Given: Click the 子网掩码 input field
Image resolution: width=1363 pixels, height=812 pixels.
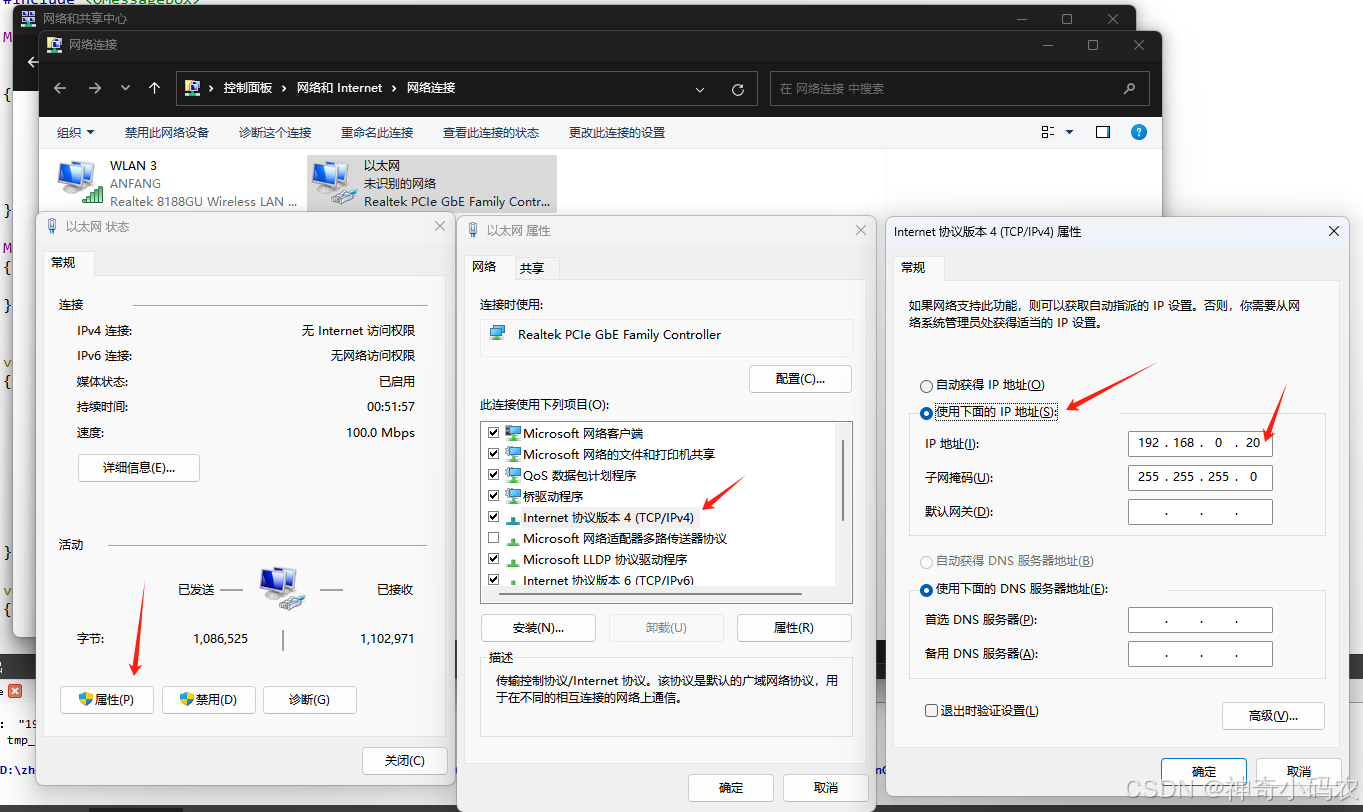Looking at the screenshot, I should (x=1200, y=477).
